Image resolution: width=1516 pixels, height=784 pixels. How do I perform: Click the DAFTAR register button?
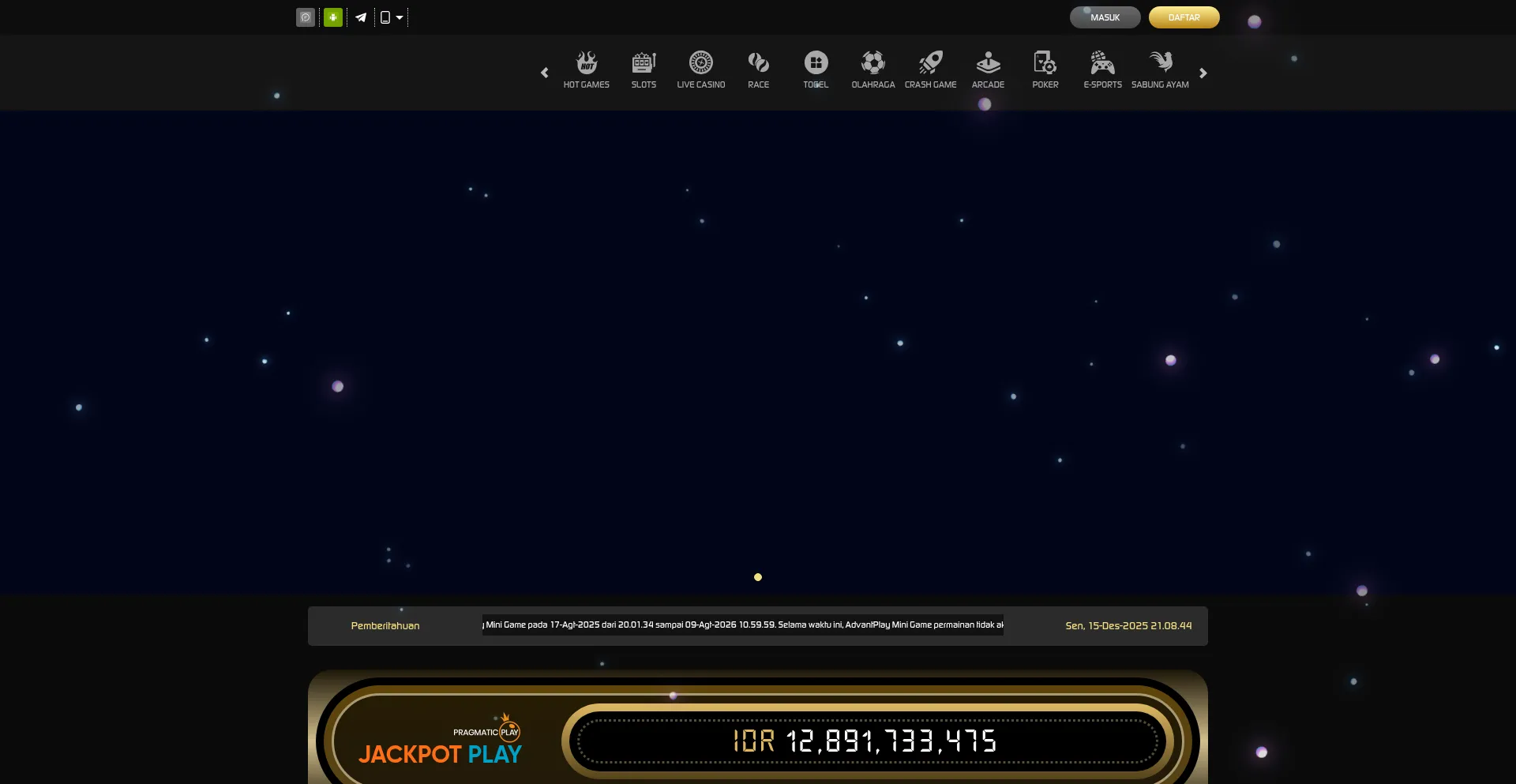coord(1184,17)
